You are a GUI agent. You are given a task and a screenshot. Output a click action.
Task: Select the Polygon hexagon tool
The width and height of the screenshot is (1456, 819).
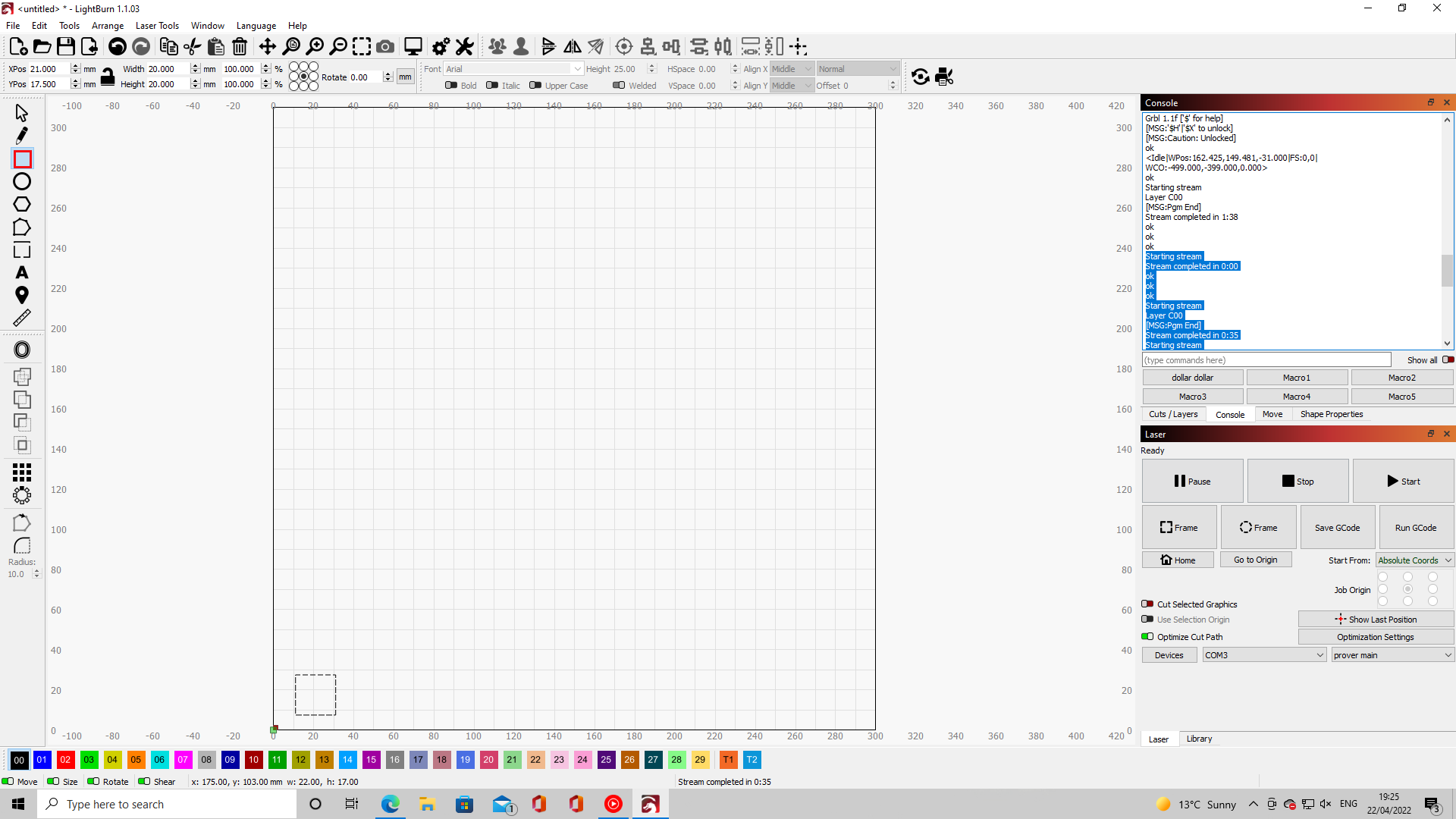click(22, 204)
